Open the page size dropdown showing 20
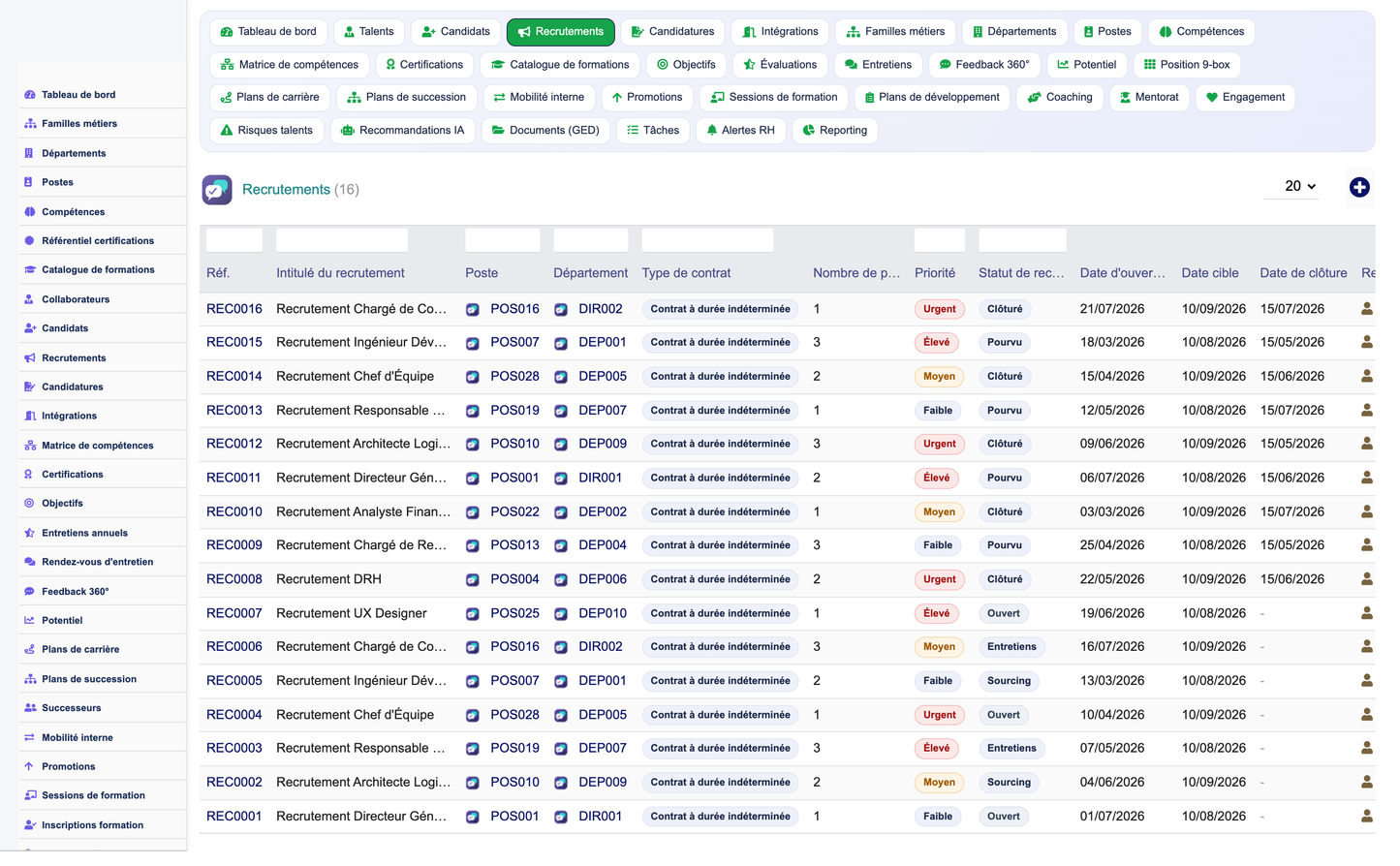 [x=1298, y=187]
